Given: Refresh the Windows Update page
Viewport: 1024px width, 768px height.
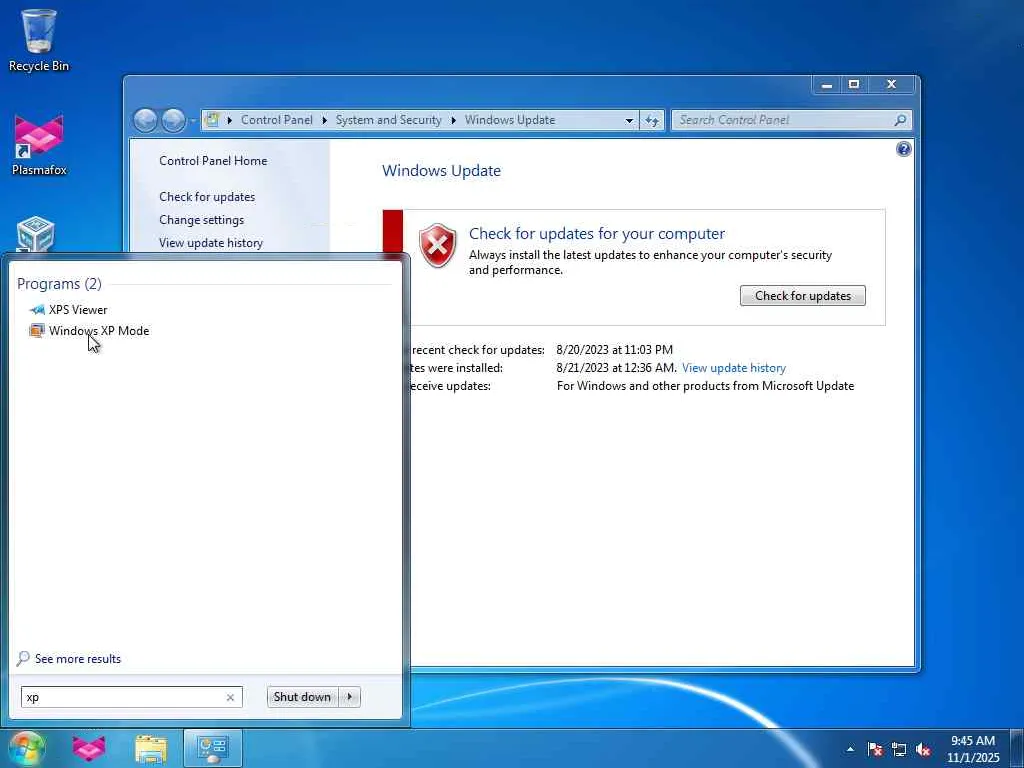Looking at the screenshot, I should [652, 120].
